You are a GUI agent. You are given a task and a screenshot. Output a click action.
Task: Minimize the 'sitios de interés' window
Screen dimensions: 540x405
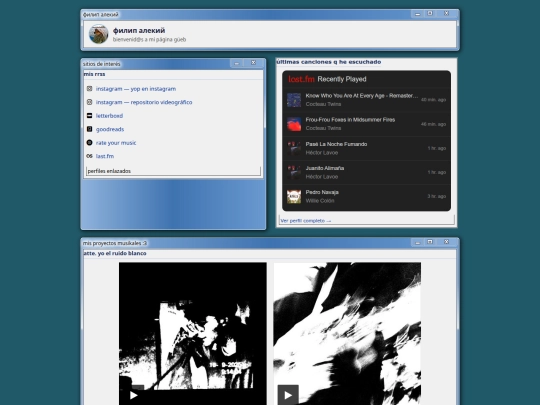click(237, 63)
